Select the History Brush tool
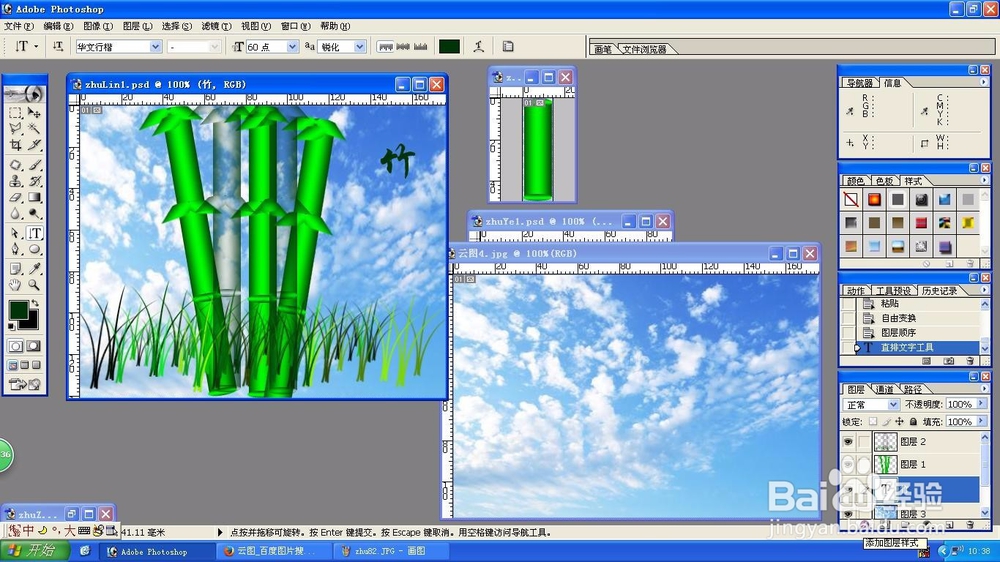Viewport: 1000px width, 562px height. (34, 181)
